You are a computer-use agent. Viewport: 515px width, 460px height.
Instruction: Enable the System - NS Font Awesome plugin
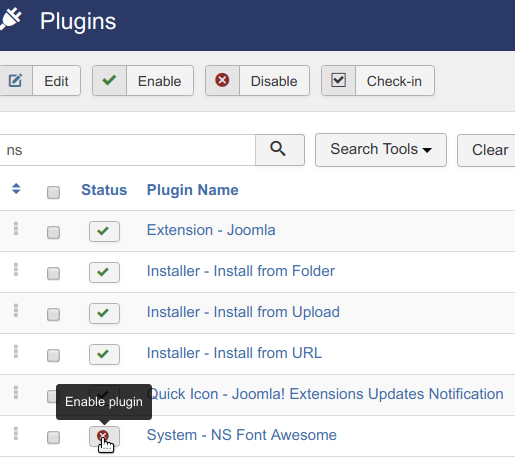104,436
